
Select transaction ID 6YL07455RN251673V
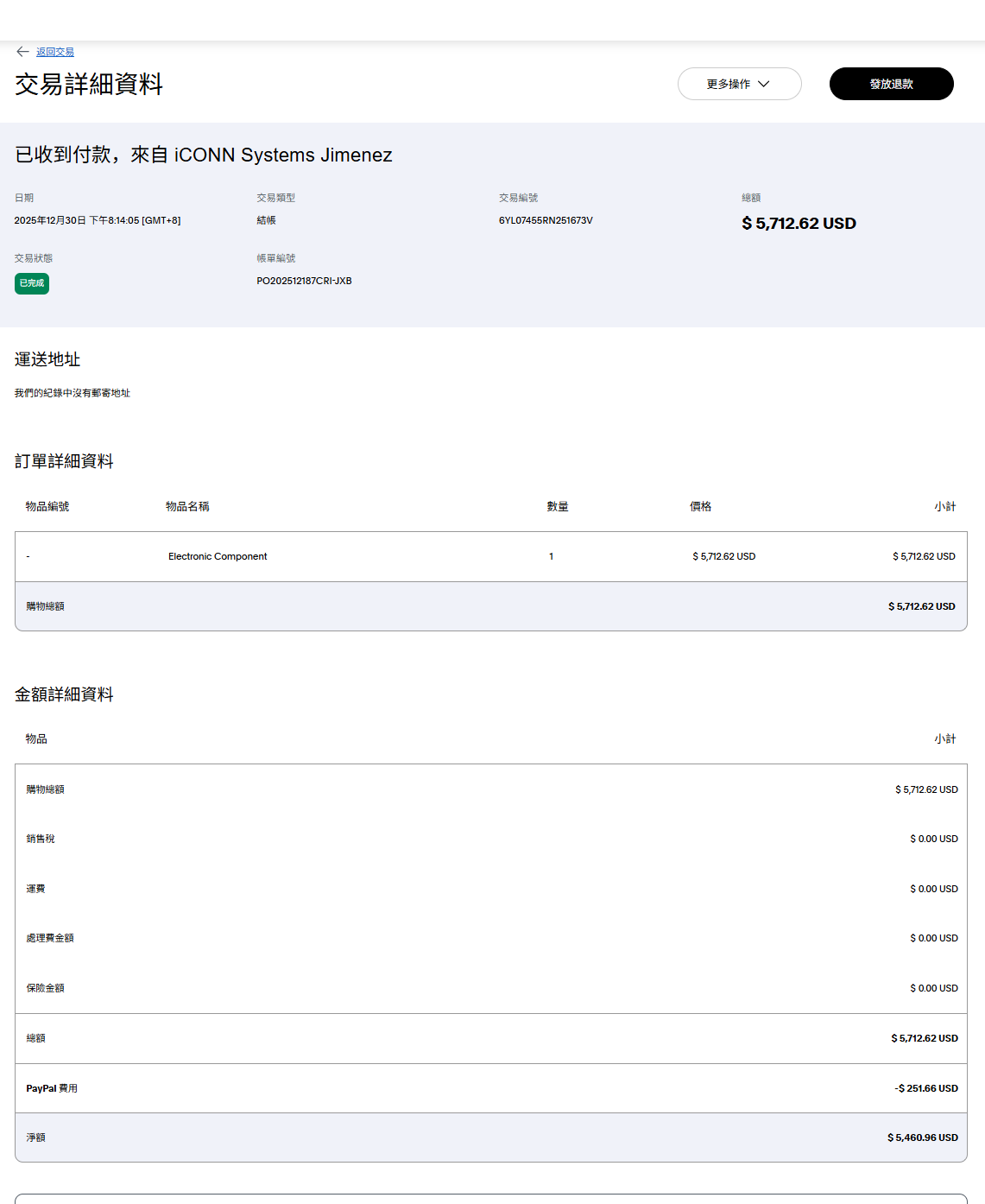[x=546, y=220]
